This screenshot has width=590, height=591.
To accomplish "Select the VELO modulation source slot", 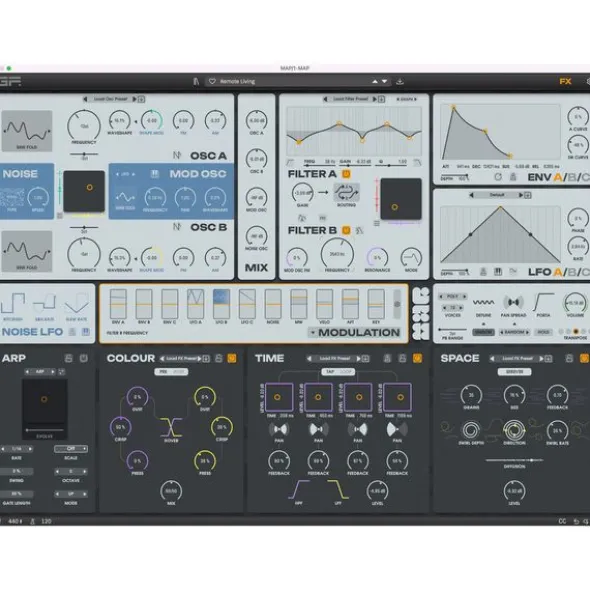I will tap(324, 304).
